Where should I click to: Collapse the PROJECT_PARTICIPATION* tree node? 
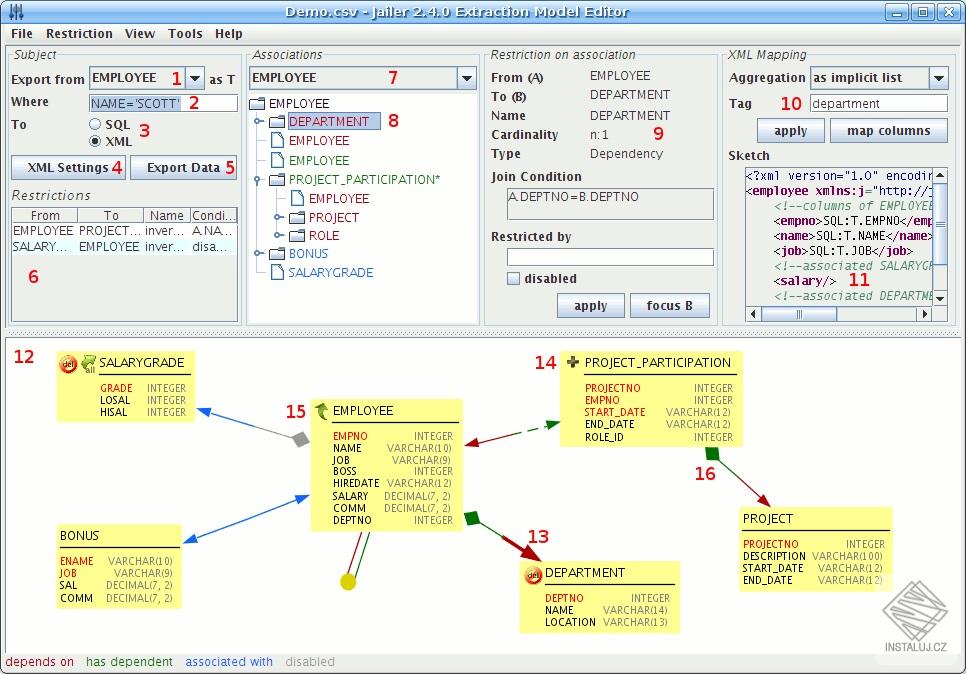(x=259, y=180)
